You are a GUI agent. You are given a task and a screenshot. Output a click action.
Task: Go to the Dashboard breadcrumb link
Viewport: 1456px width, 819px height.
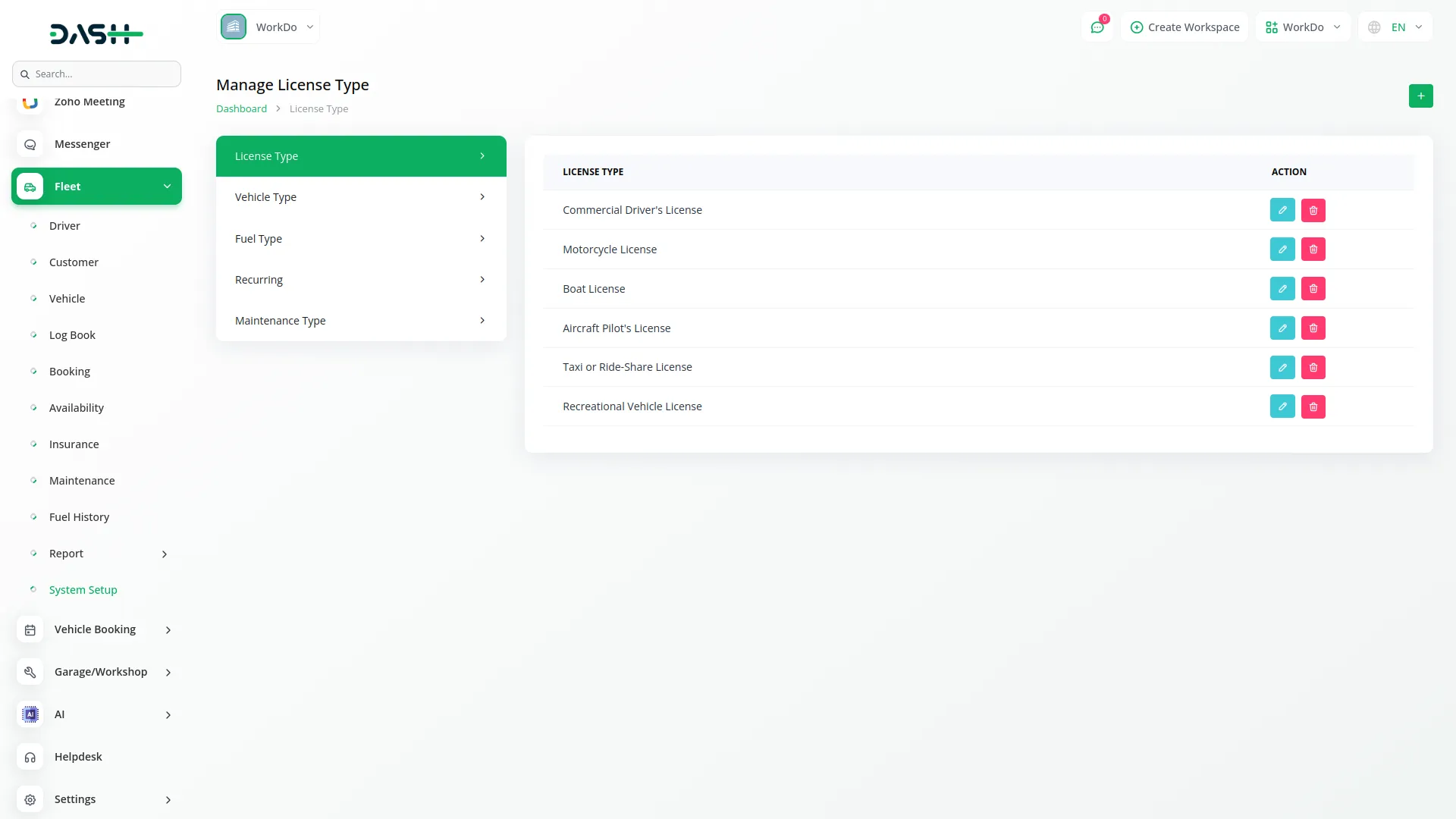coord(241,109)
